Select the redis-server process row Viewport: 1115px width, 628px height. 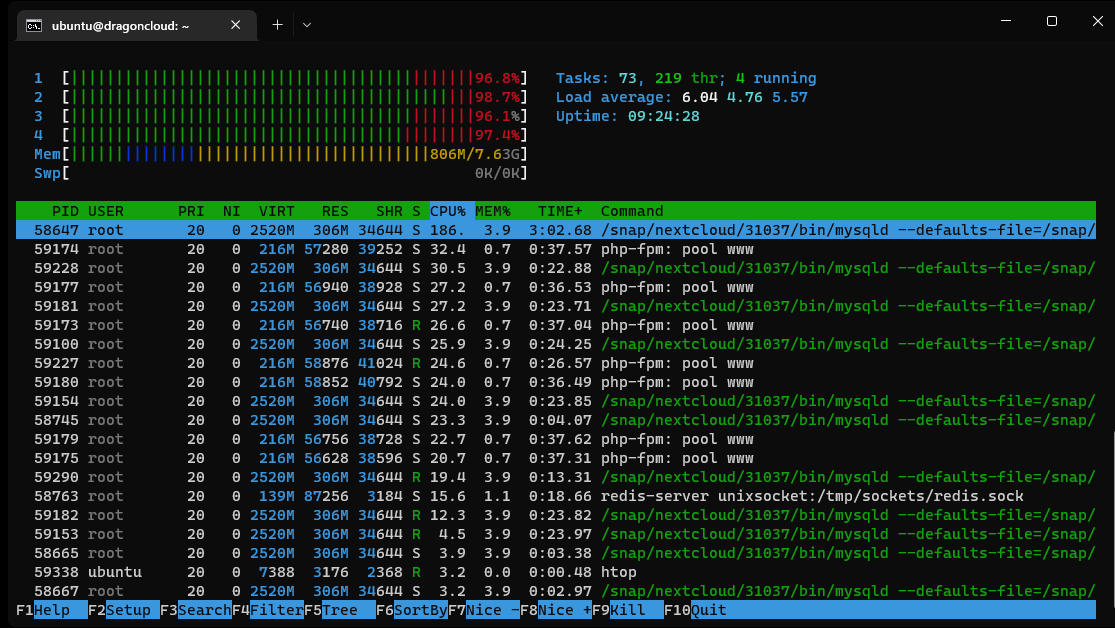pyautogui.click(x=400, y=496)
